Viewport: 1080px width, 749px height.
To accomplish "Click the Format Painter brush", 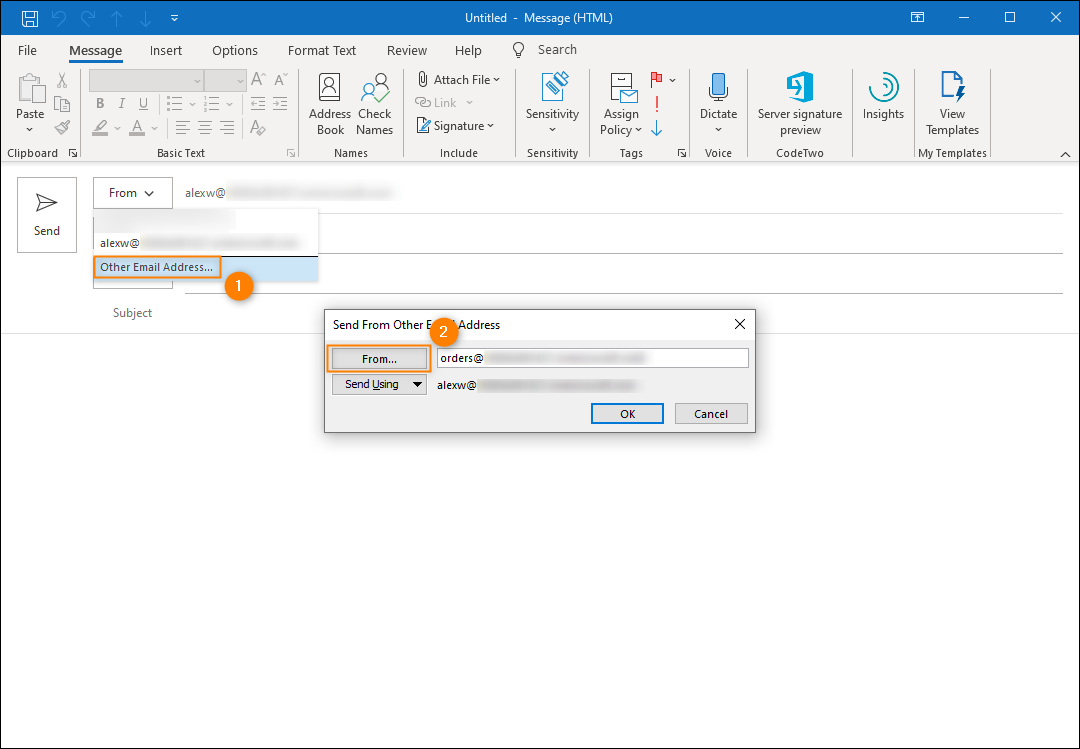I will pos(62,127).
